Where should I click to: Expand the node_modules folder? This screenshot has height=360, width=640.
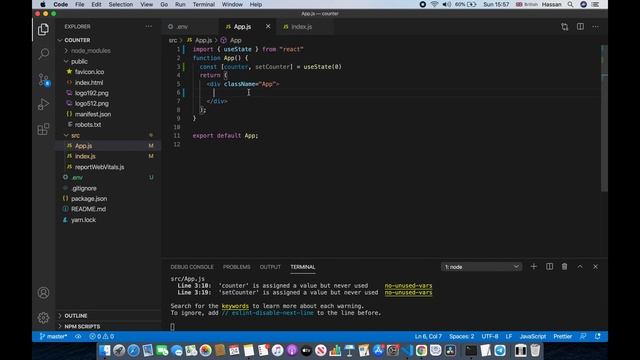coord(91,51)
